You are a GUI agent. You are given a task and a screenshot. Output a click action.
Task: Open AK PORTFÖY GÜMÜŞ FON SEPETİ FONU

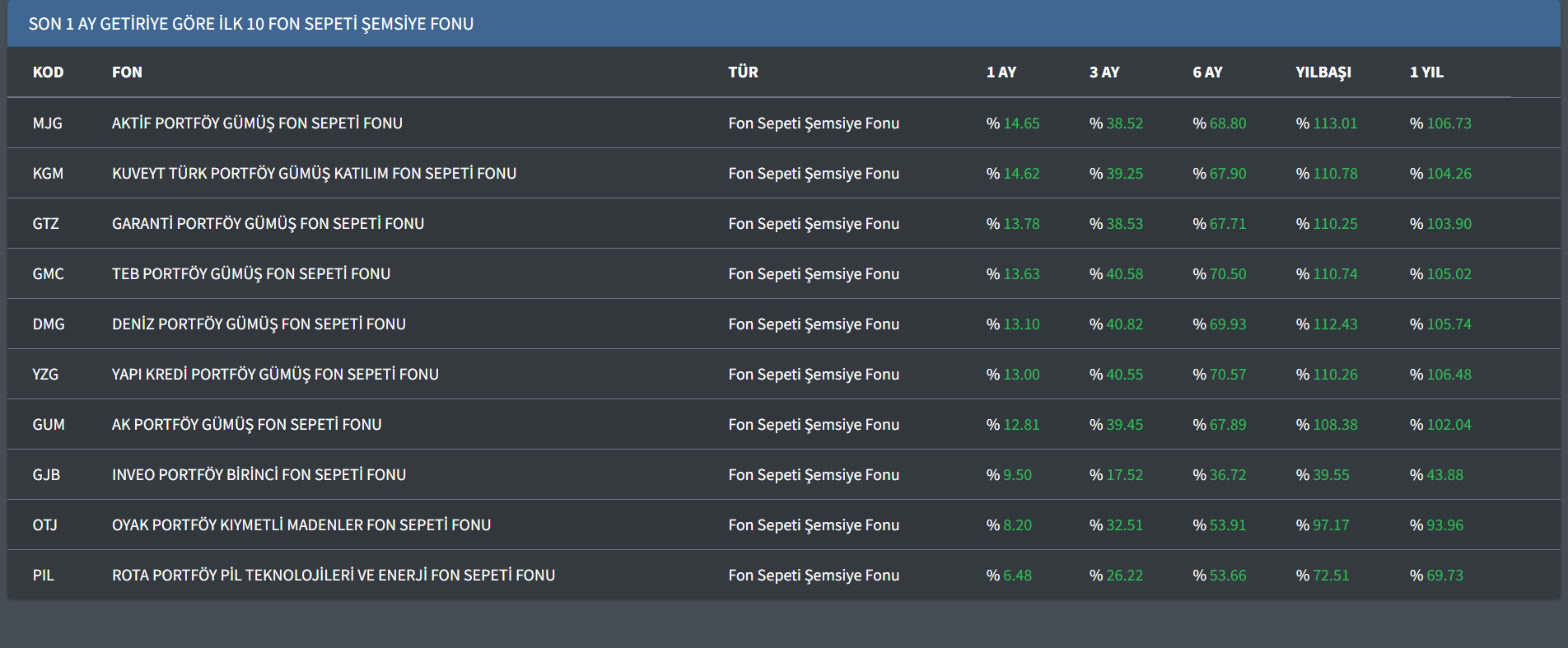246,425
